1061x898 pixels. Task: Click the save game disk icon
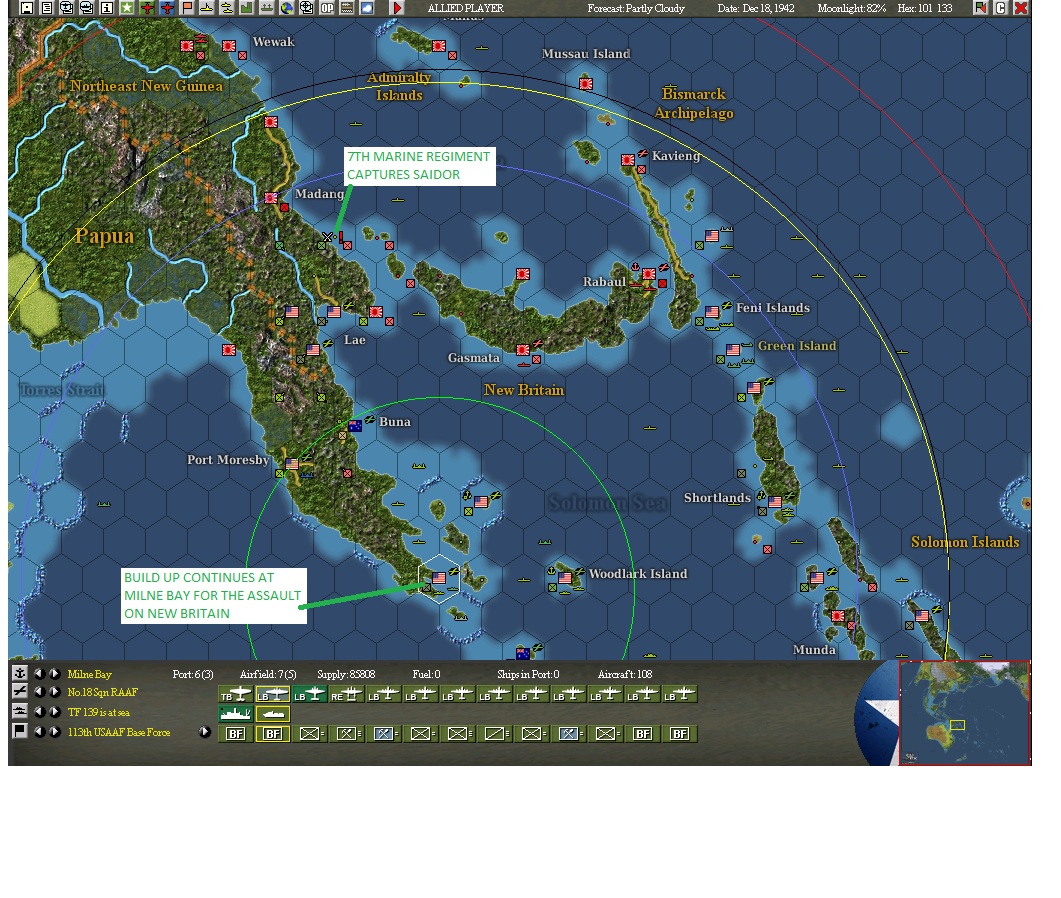pyautogui.click(x=26, y=8)
